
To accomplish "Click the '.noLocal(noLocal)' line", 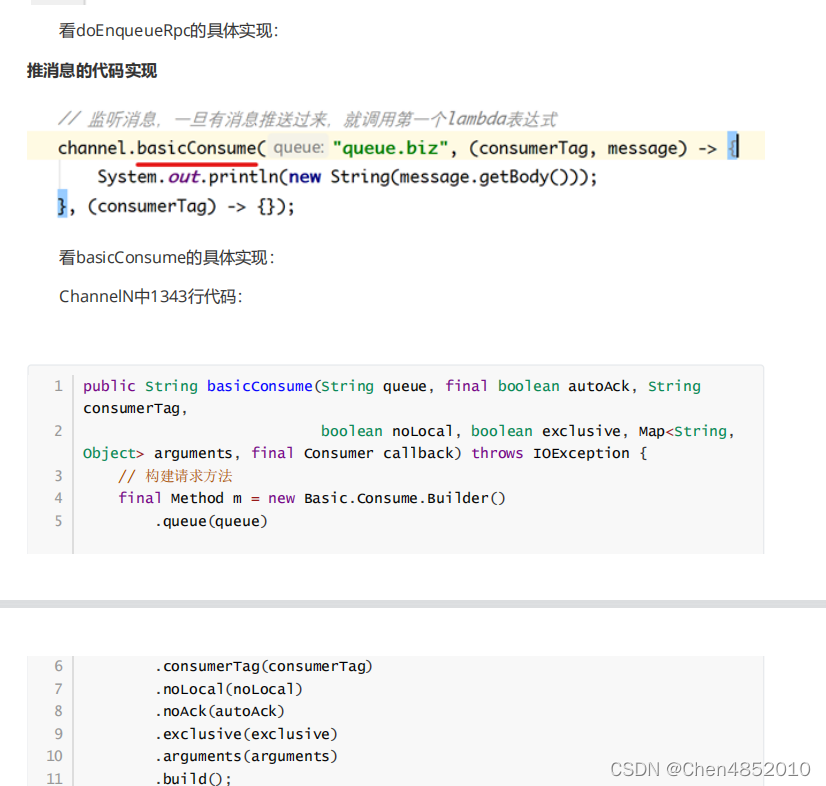I will click(229, 690).
